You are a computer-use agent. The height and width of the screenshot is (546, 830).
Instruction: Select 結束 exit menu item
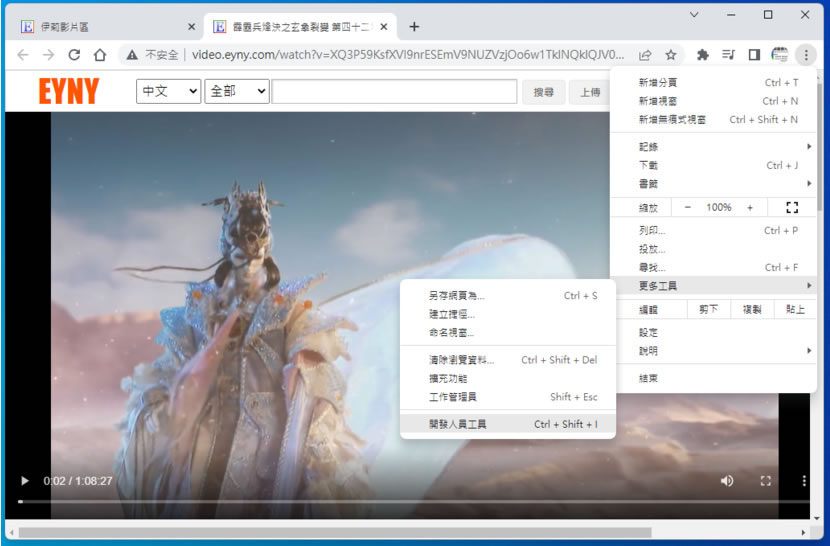pyautogui.click(x=712, y=378)
